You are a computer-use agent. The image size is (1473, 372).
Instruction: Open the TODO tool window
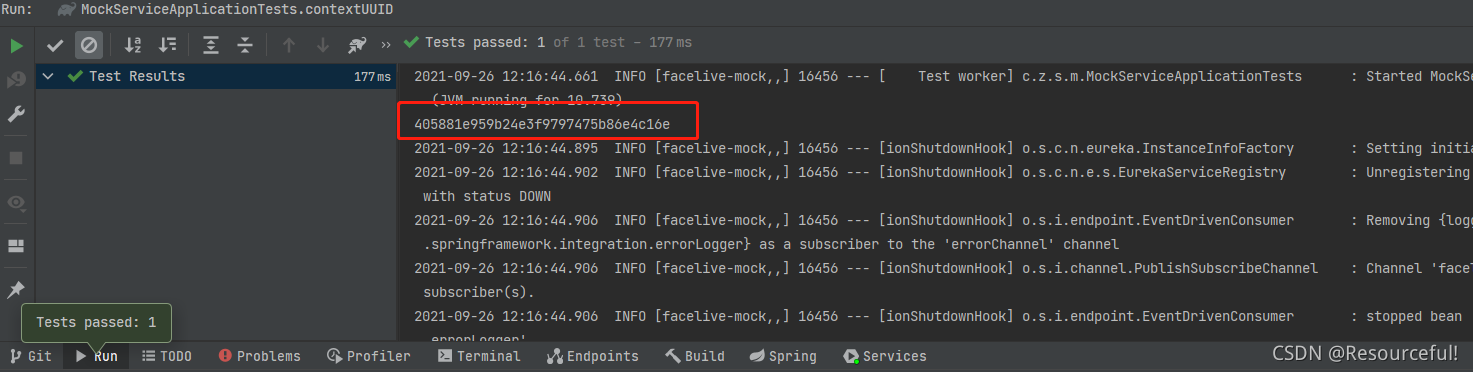coord(166,356)
